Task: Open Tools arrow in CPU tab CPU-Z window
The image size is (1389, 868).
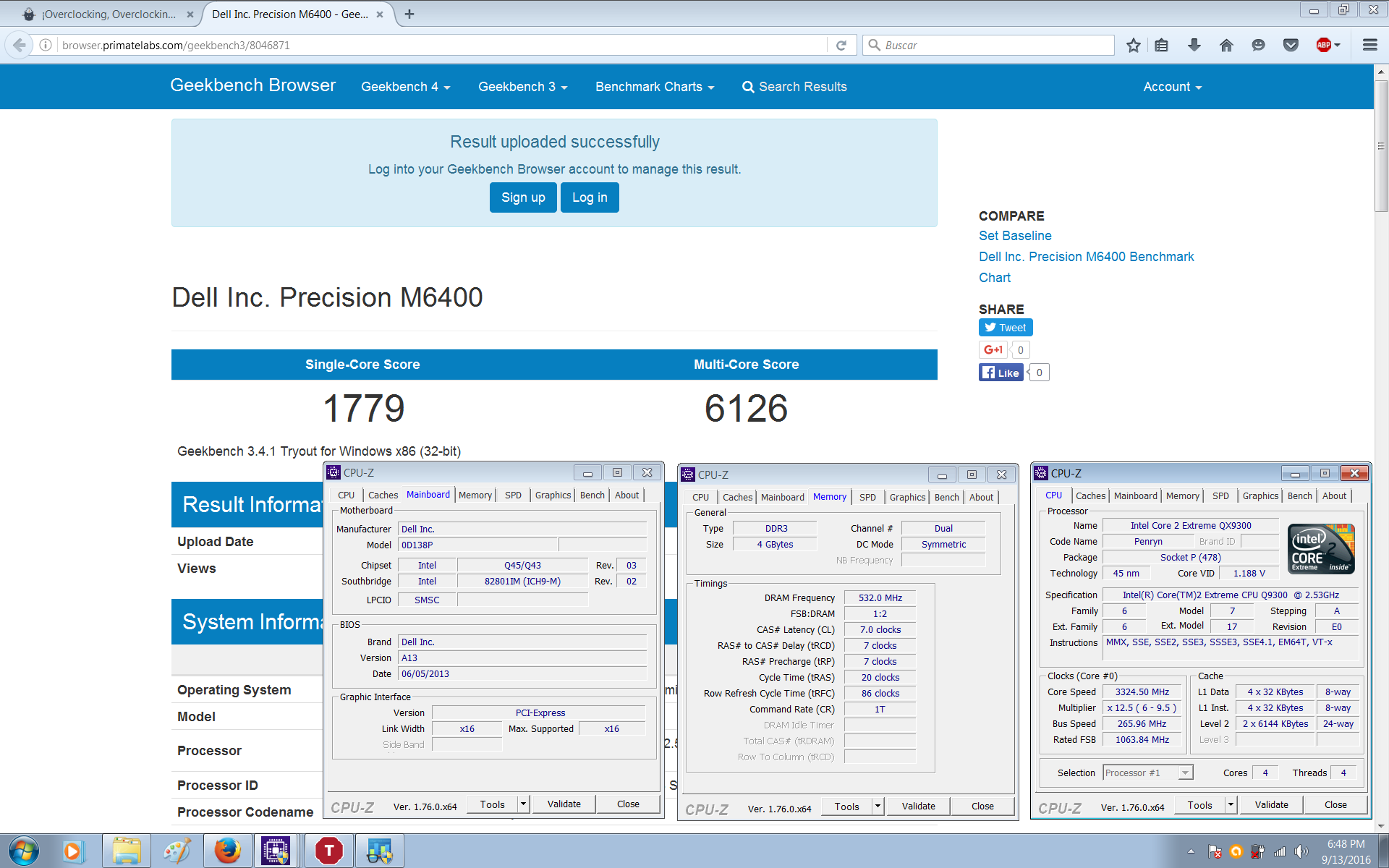Action: [x=1230, y=804]
